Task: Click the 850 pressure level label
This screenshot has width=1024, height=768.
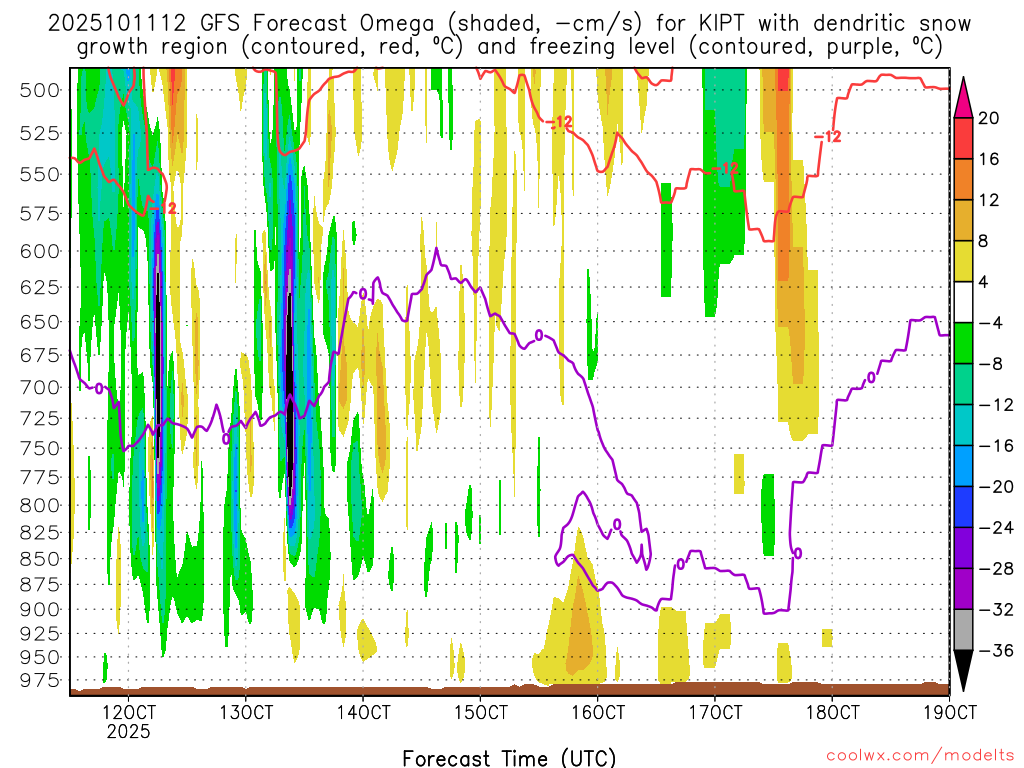Action: pyautogui.click(x=40, y=559)
